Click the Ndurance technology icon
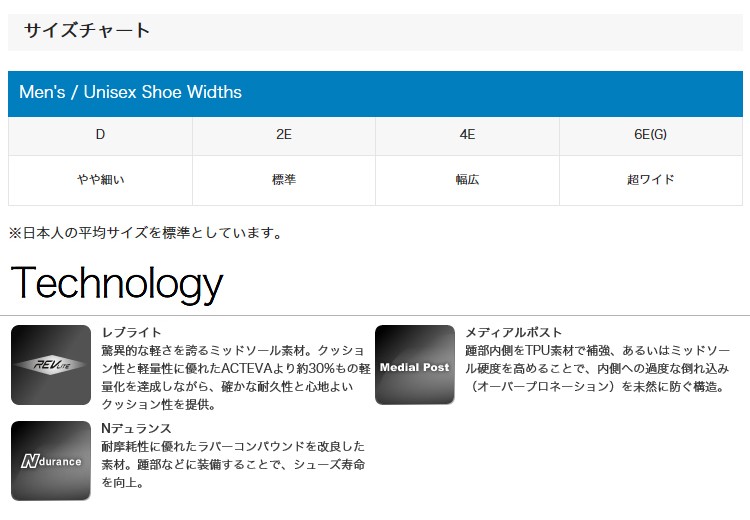 pos(51,461)
